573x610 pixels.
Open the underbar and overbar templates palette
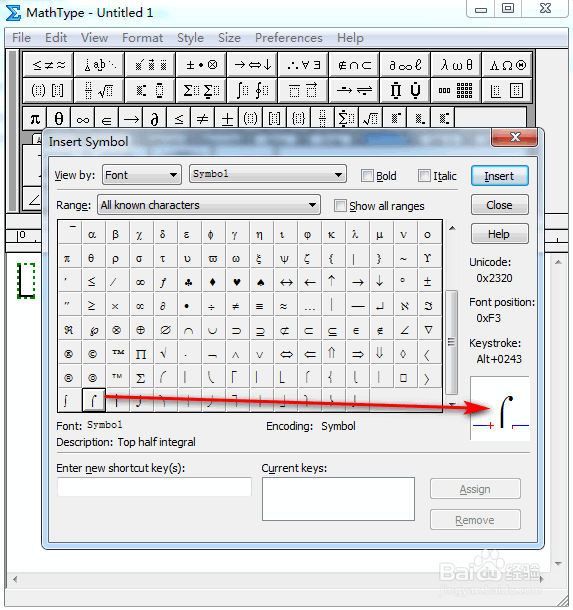point(303,91)
